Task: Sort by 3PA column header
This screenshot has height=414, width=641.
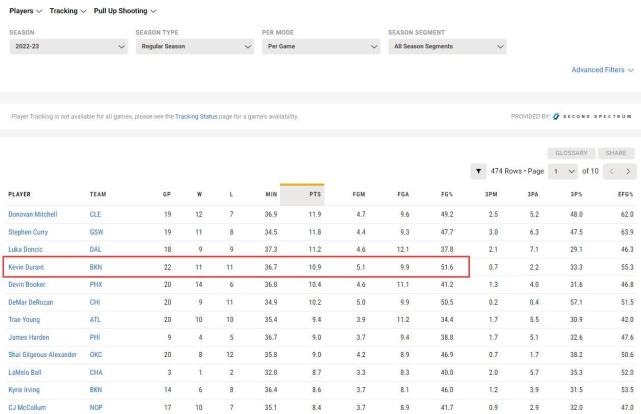Action: click(x=533, y=195)
